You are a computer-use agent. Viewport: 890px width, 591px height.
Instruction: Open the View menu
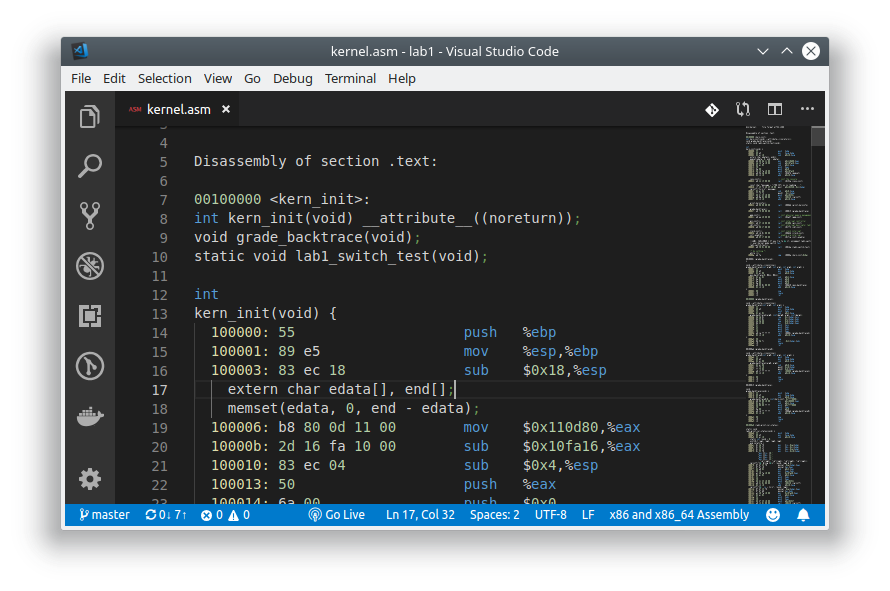pos(218,78)
